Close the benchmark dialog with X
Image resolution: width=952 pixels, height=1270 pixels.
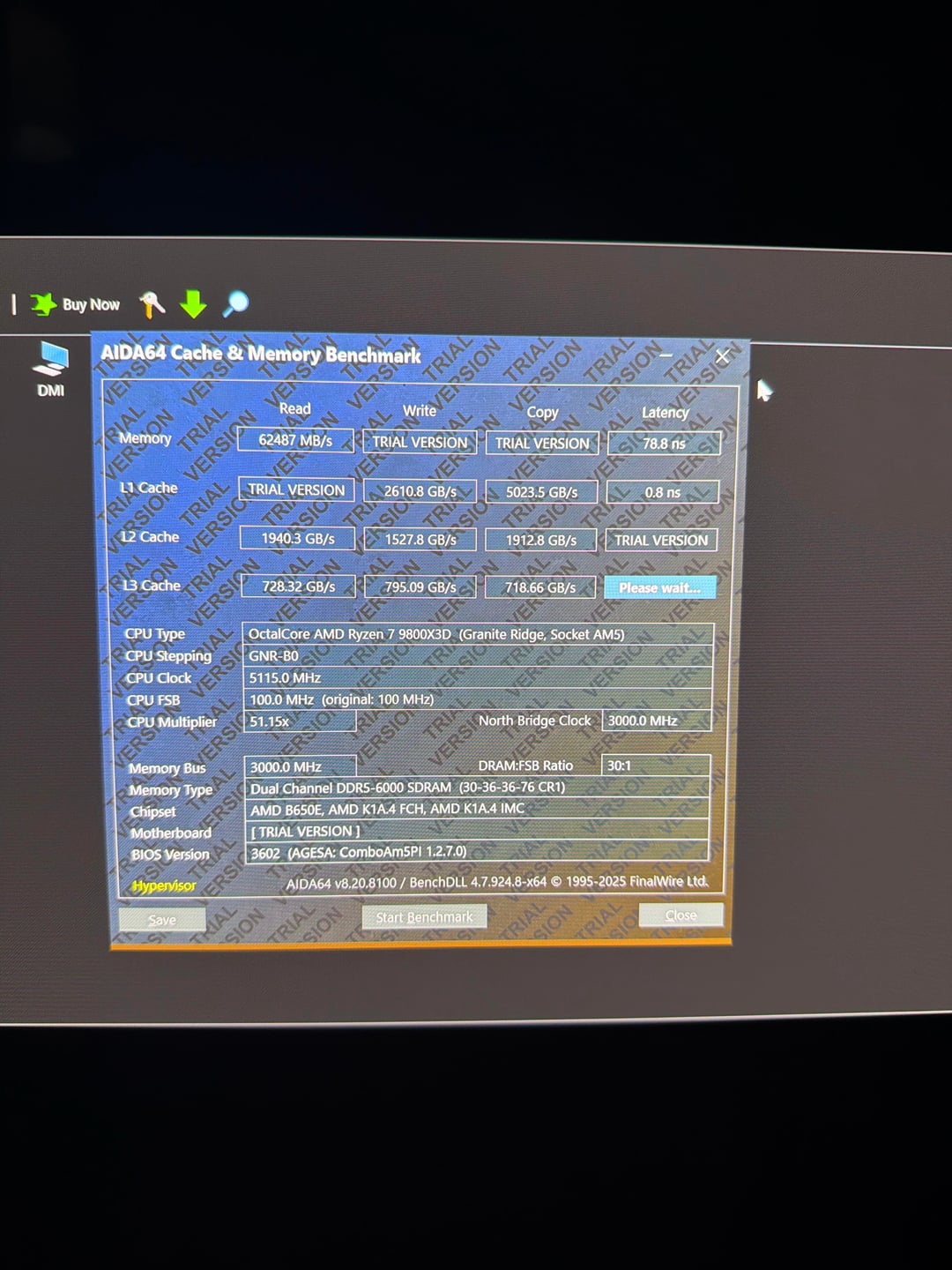(722, 356)
